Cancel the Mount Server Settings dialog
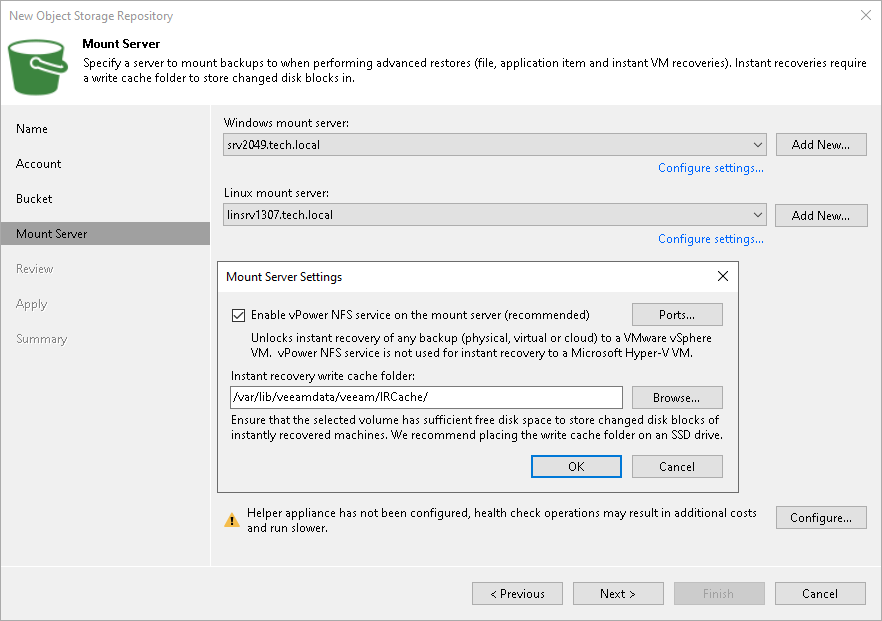Screen dimensions: 882x621 click(677, 466)
